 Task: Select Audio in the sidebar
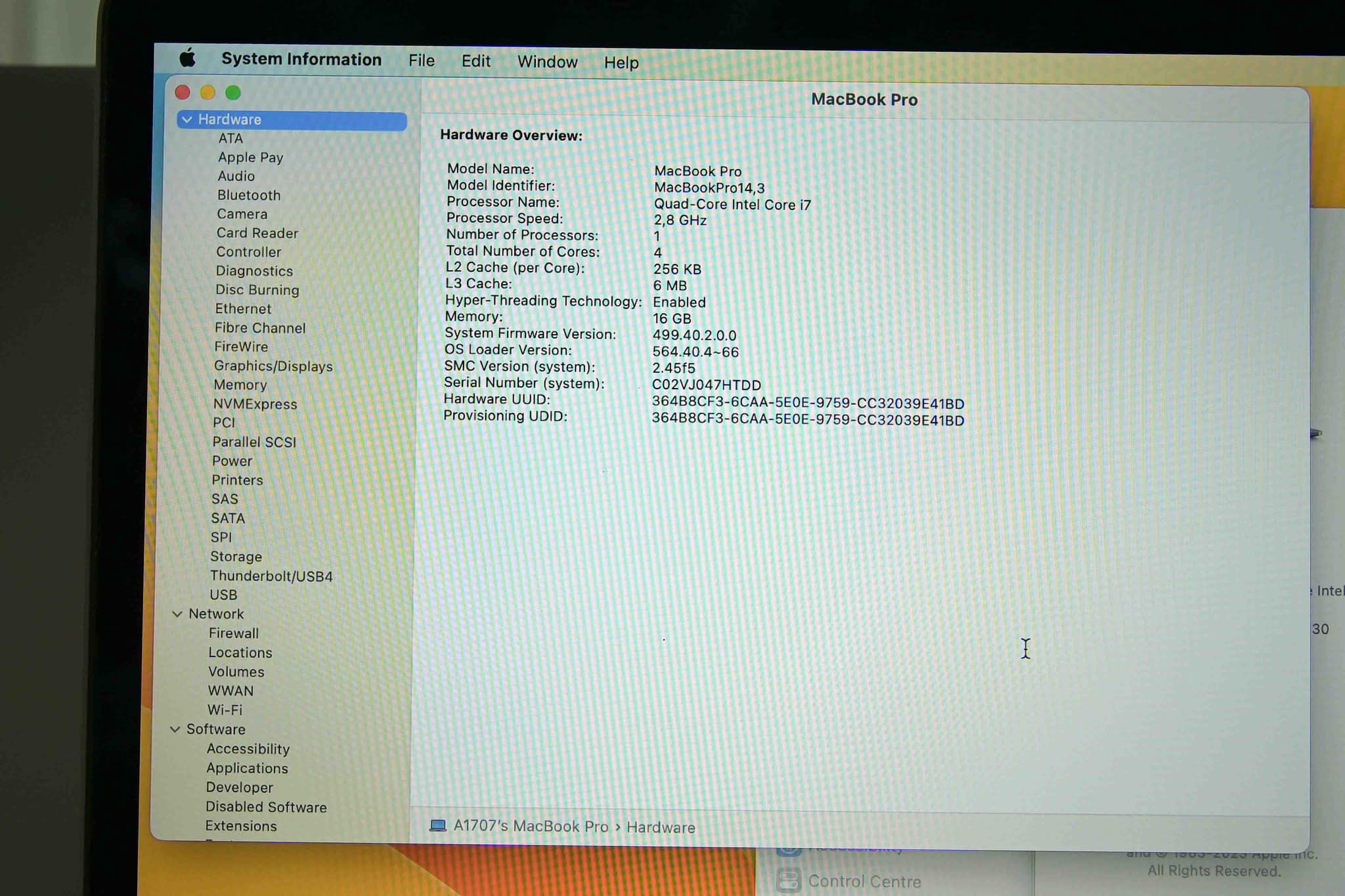236,176
